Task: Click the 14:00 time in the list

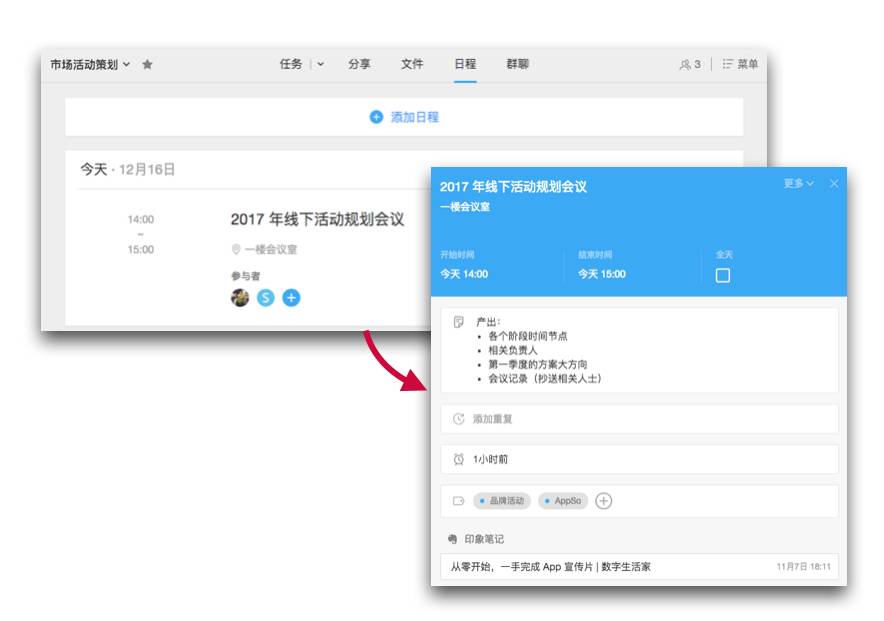Action: coord(140,219)
